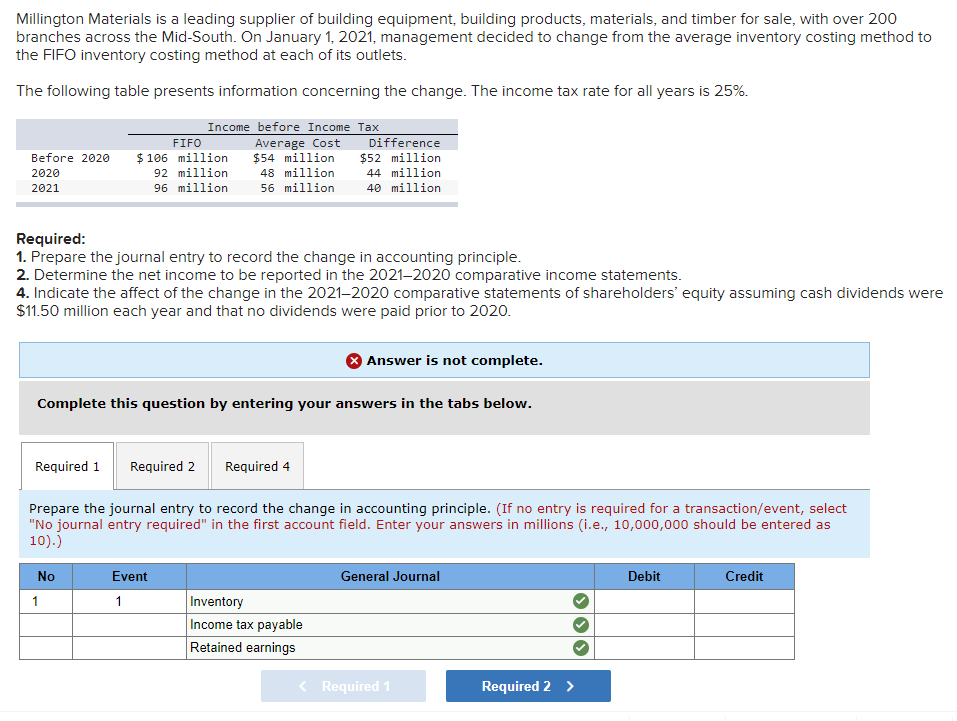Viewport: 957px width, 721px height.
Task: Click the '44 million' Difference value
Action: coord(403,173)
